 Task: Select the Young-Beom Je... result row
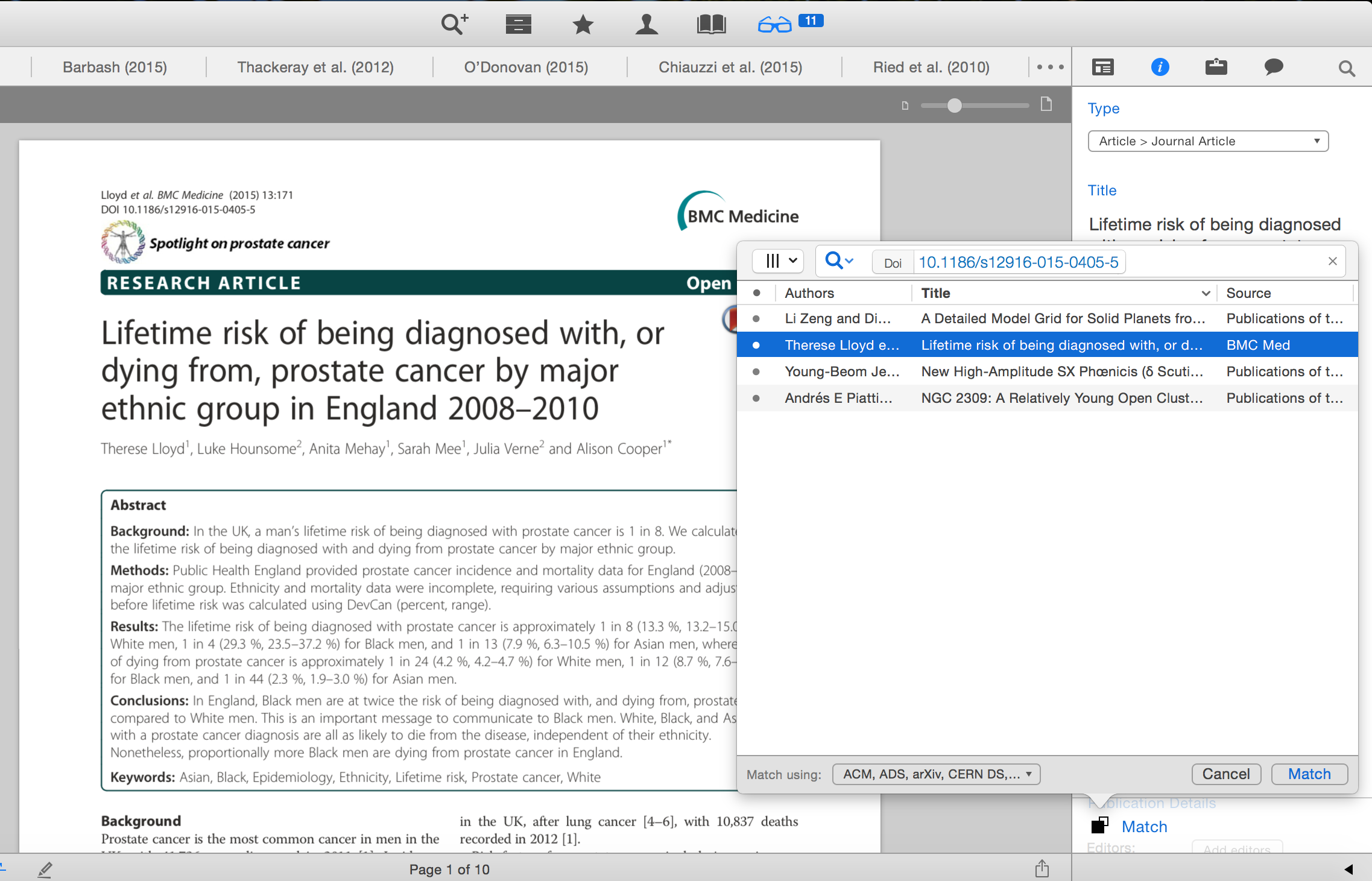[x=1048, y=371]
